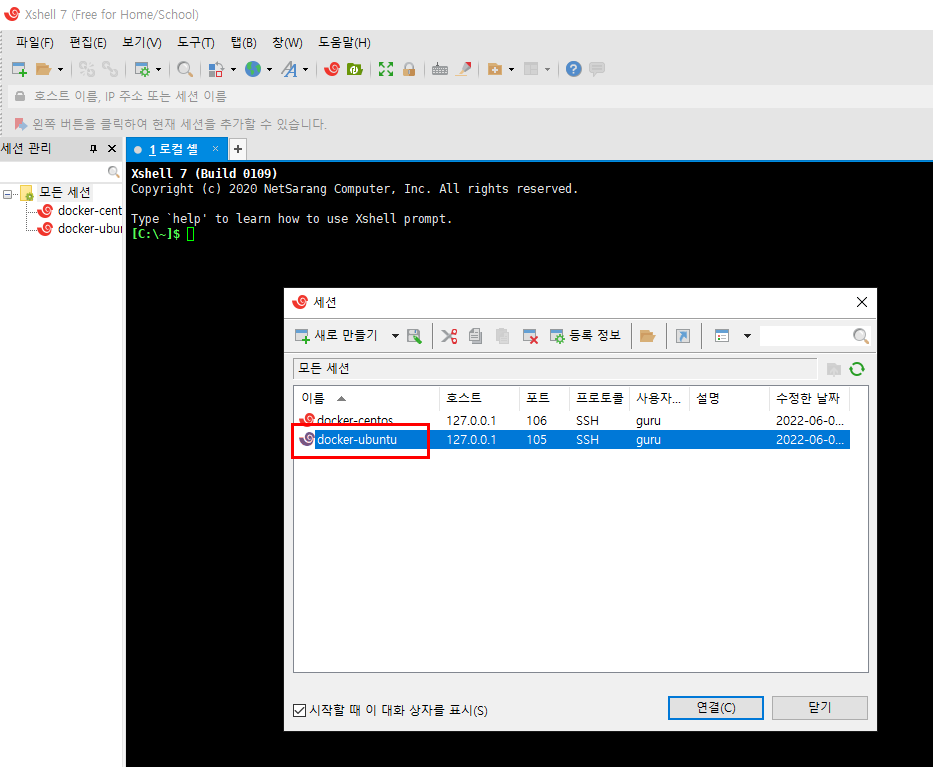The image size is (933, 767).
Task: Open the 보기(V) menu
Action: click(x=142, y=43)
